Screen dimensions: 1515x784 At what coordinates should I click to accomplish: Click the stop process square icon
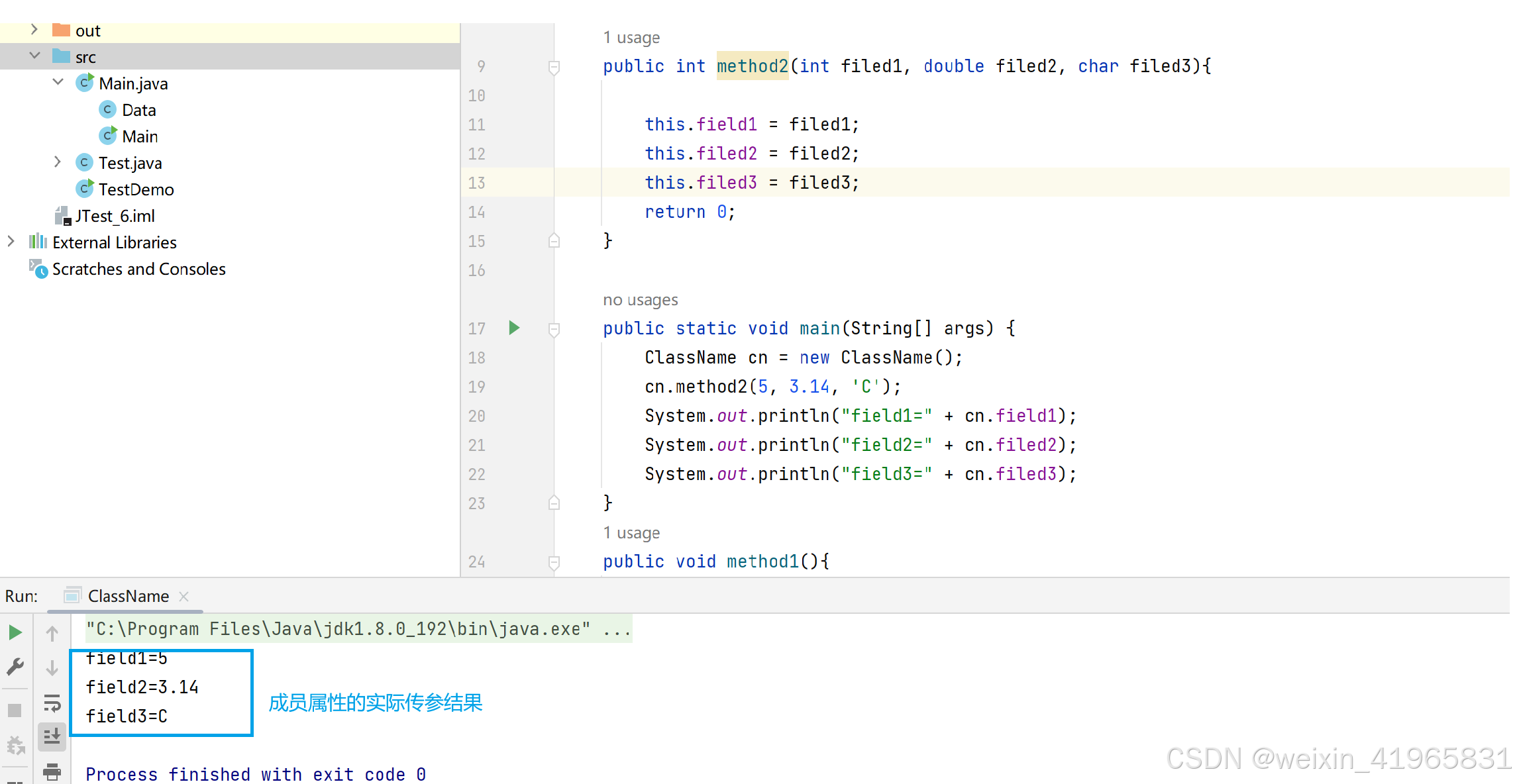[15, 710]
